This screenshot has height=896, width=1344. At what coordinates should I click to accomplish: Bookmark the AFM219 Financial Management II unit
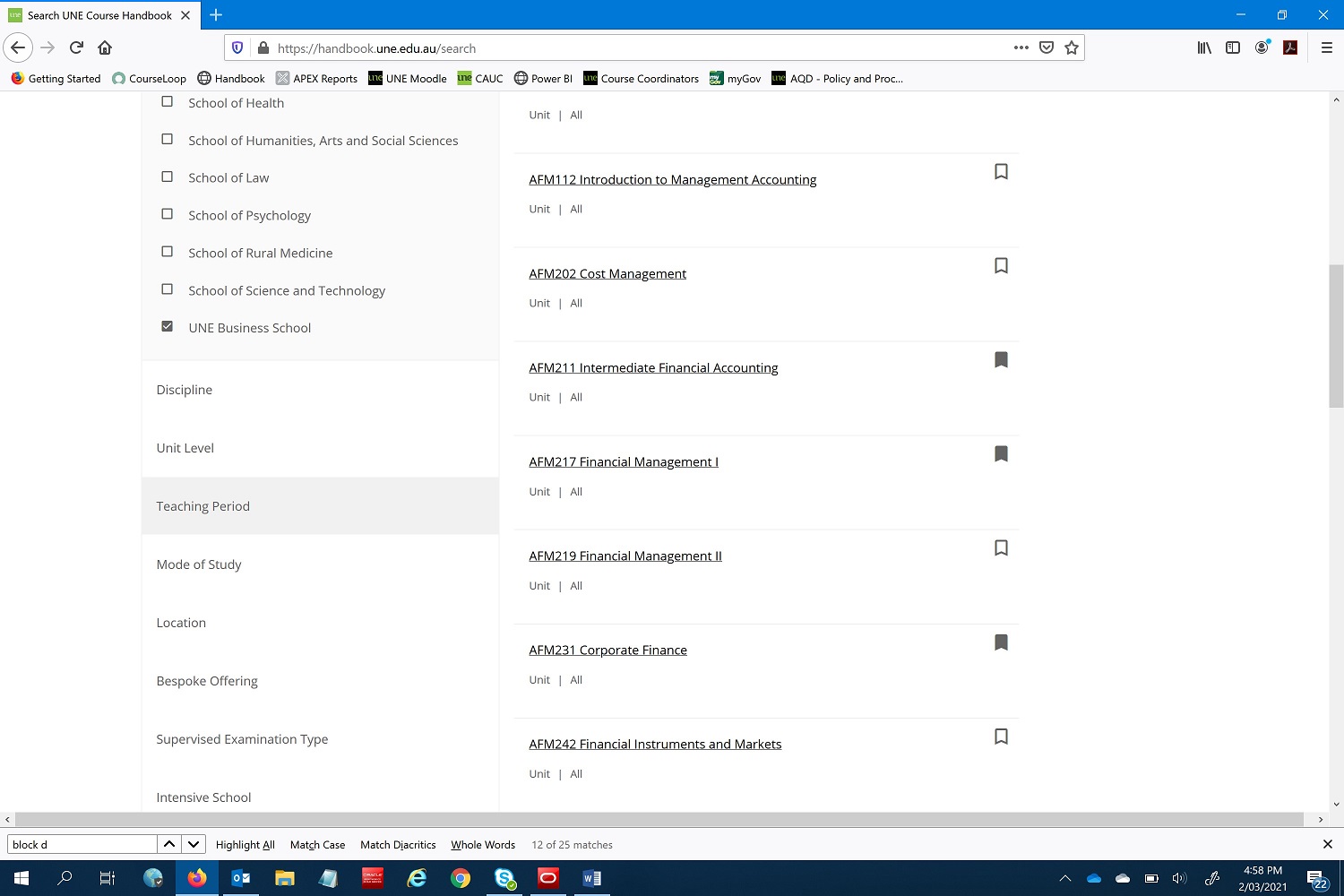point(1001,547)
